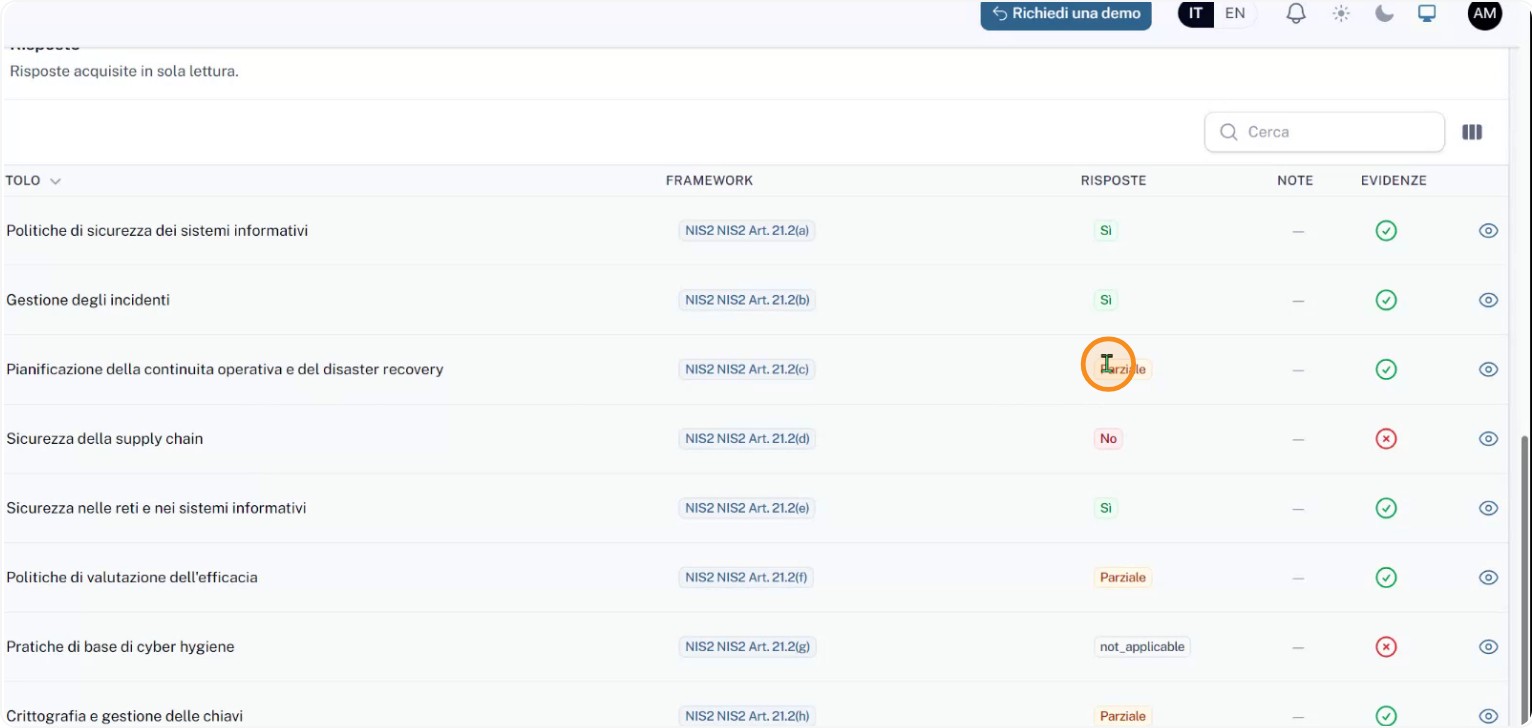Select Politiche di valutazione dell'efficacia title
Screen dimensions: 1532x728
(x=132, y=577)
